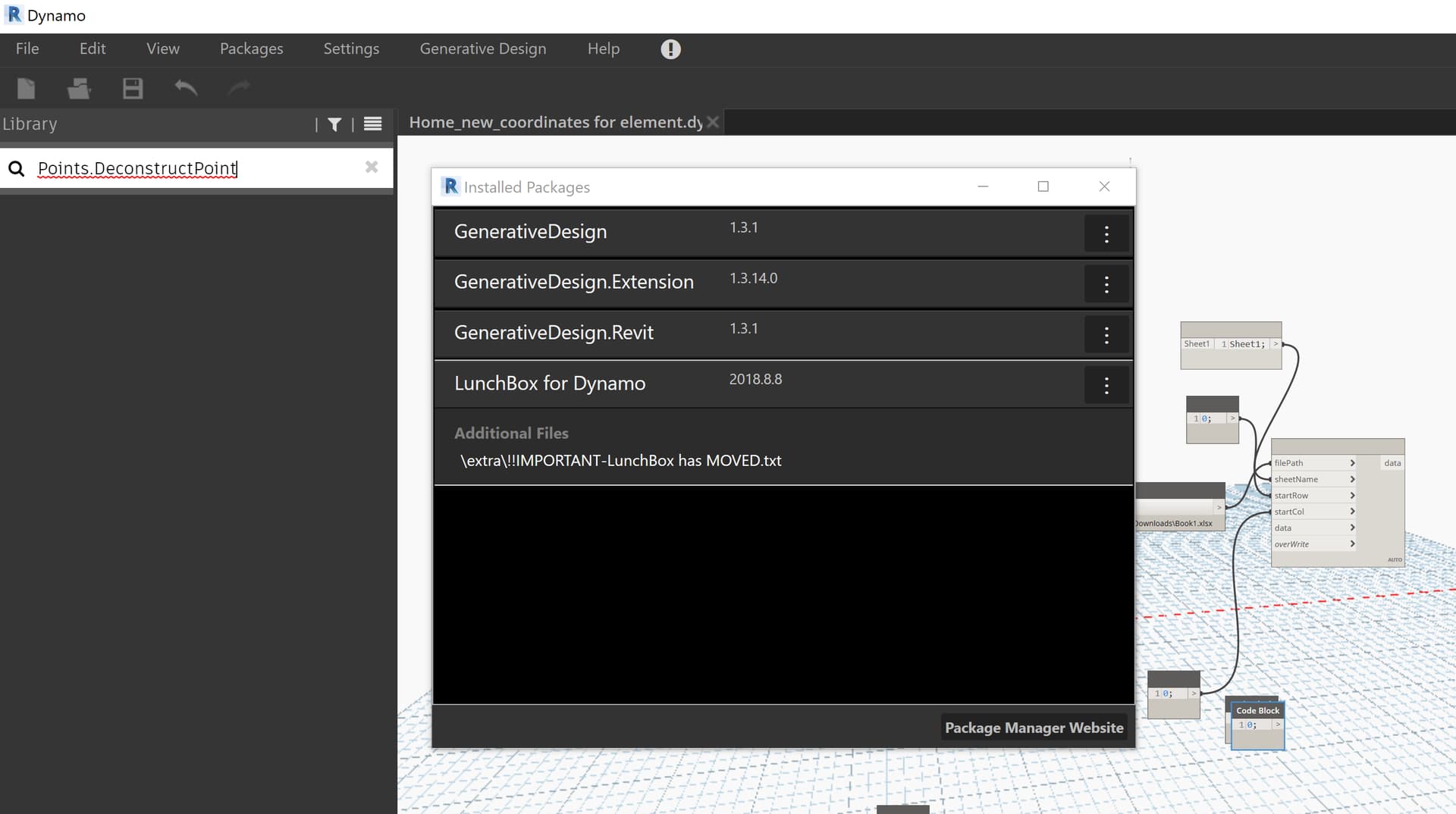Click the startCol input port on Excel node
Viewport: 1456px width, 814px height.
point(1314,512)
